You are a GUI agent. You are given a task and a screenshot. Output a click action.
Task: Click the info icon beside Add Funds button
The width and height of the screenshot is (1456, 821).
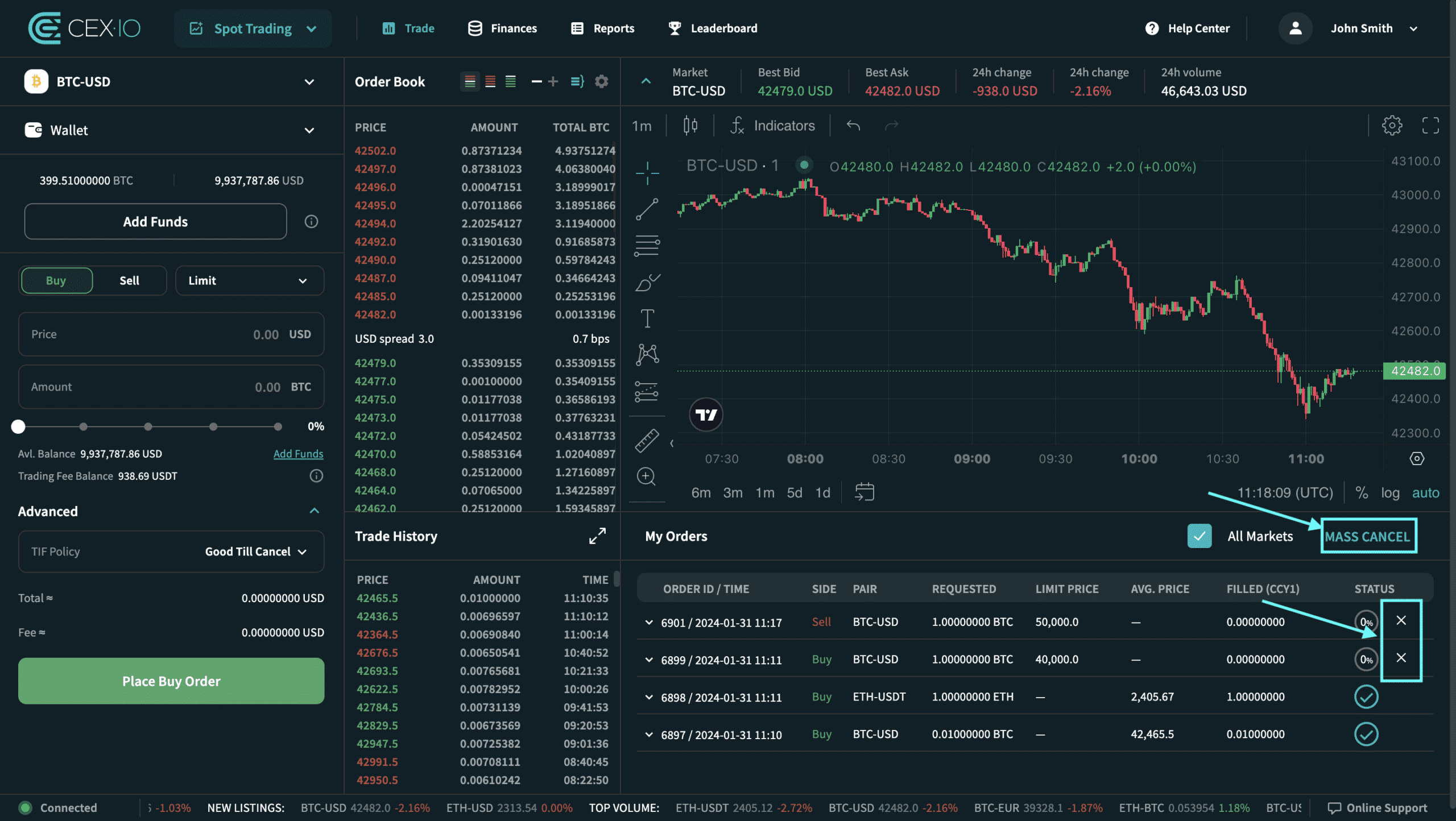[x=311, y=222]
